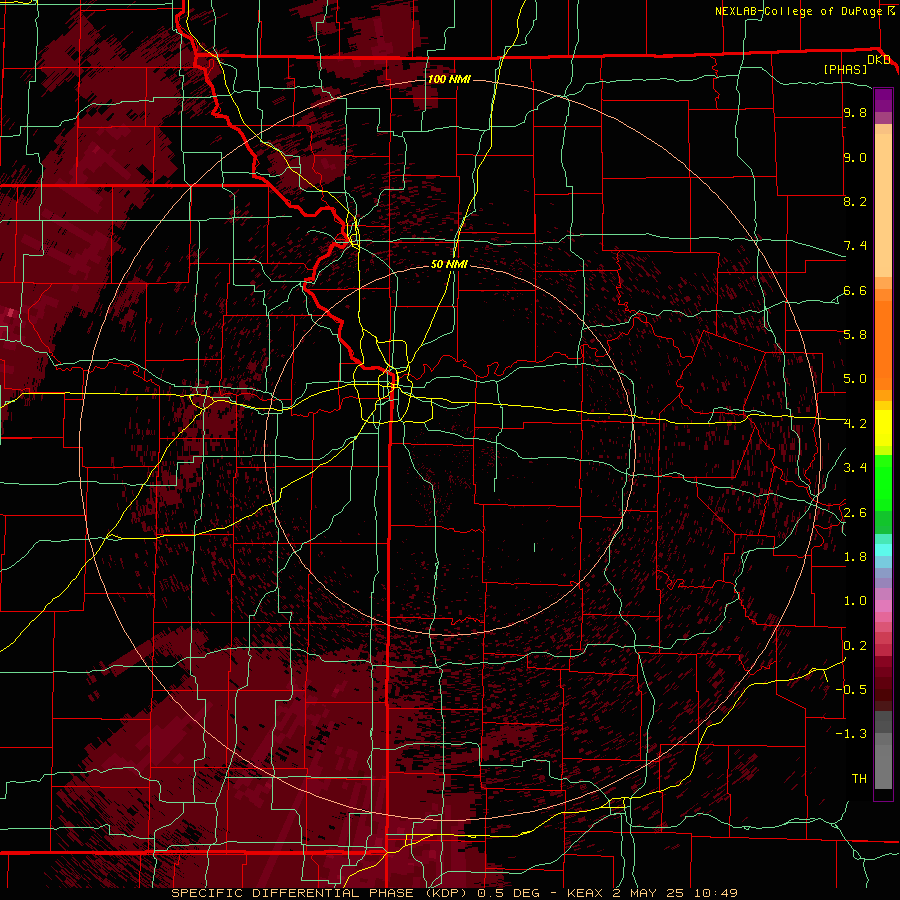Viewport: 900px width, 900px height.
Task: Click the 9.8 scale value
Action: click(x=855, y=113)
